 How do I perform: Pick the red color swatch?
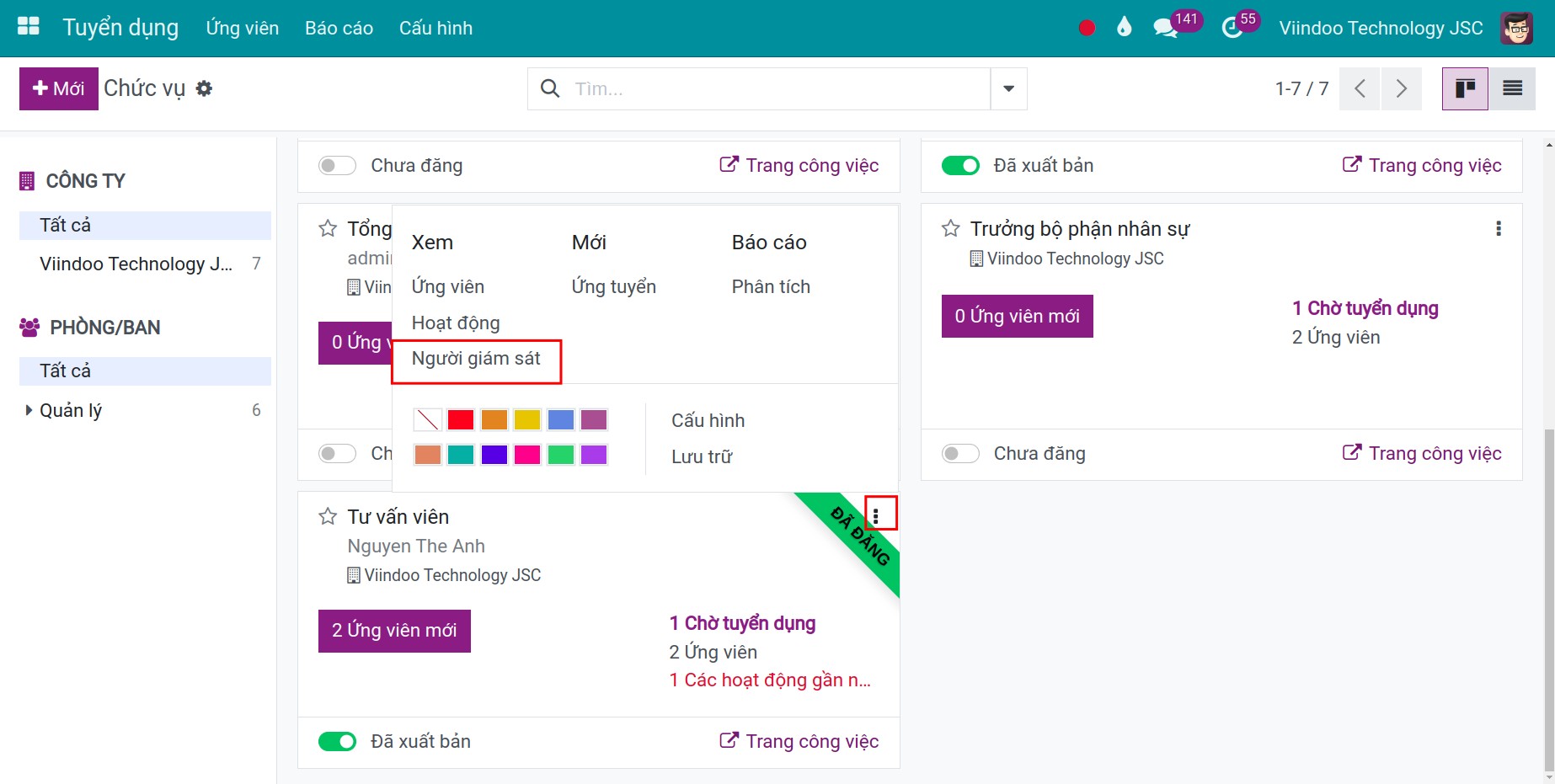point(461,419)
